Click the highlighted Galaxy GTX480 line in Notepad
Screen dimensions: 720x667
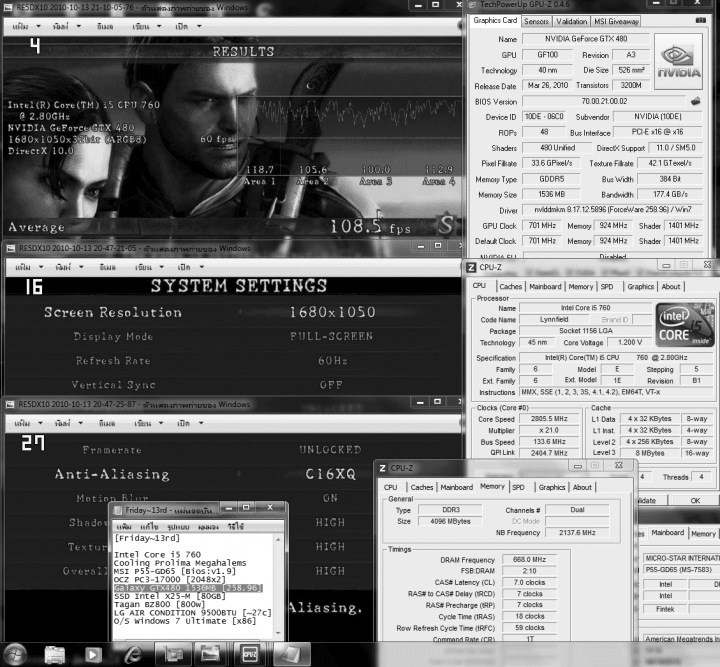(x=188, y=588)
